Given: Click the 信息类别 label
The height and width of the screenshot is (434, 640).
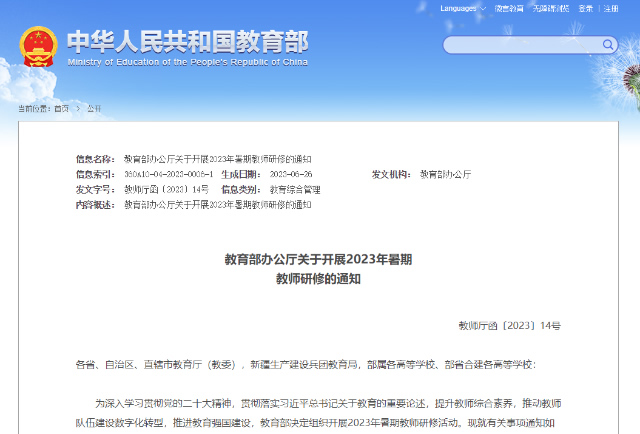Looking at the screenshot, I should 241,189.
